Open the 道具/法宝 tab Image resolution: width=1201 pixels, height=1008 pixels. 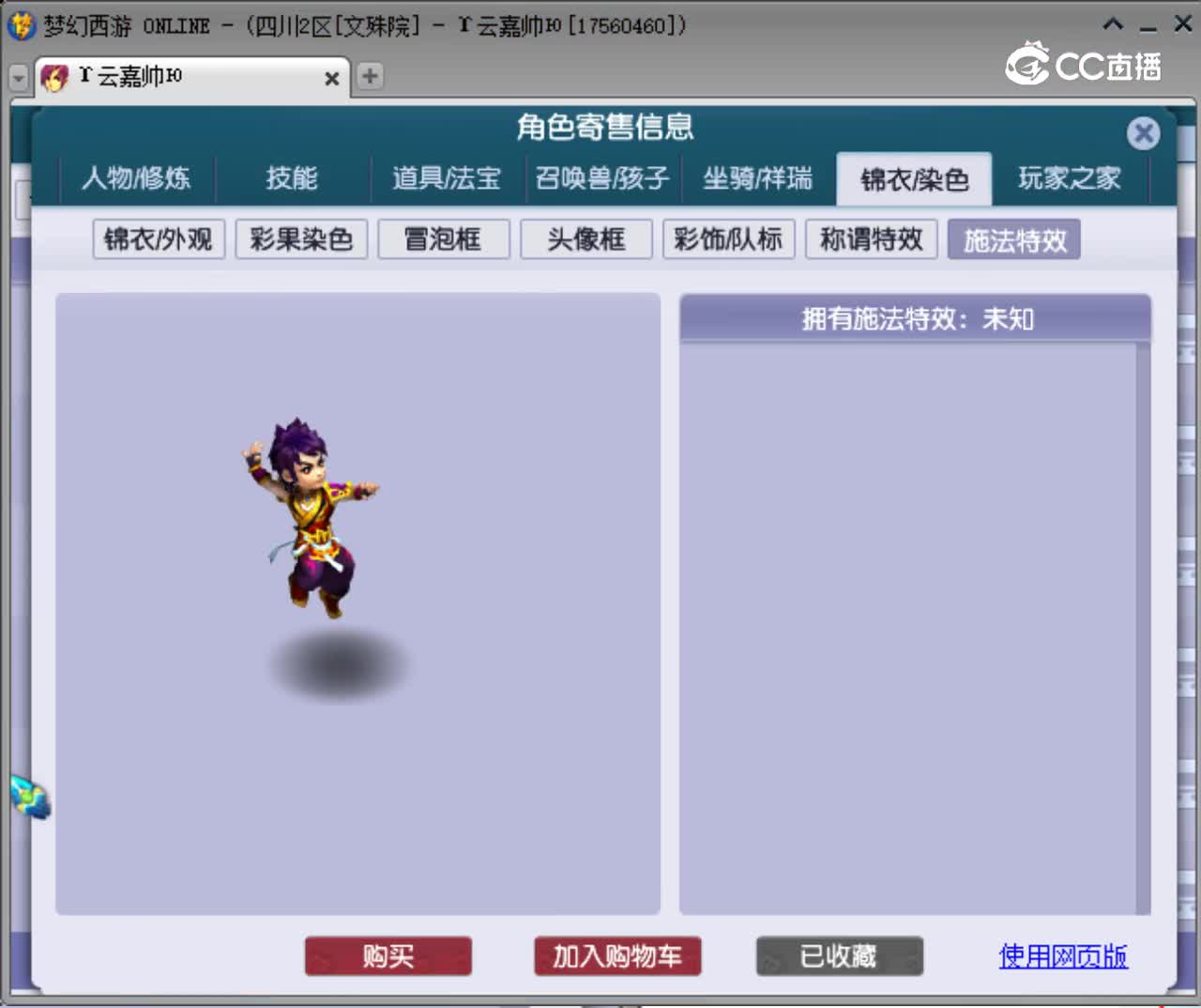(x=447, y=178)
